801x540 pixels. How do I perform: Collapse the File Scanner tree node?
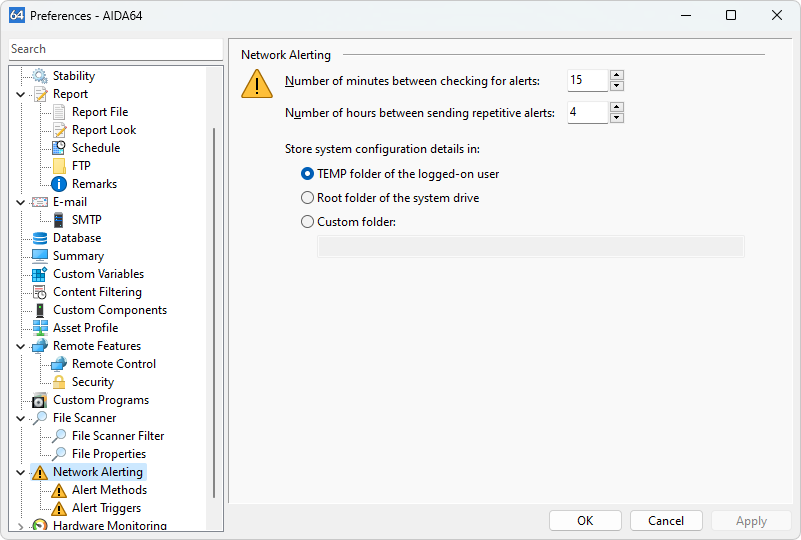[20, 418]
